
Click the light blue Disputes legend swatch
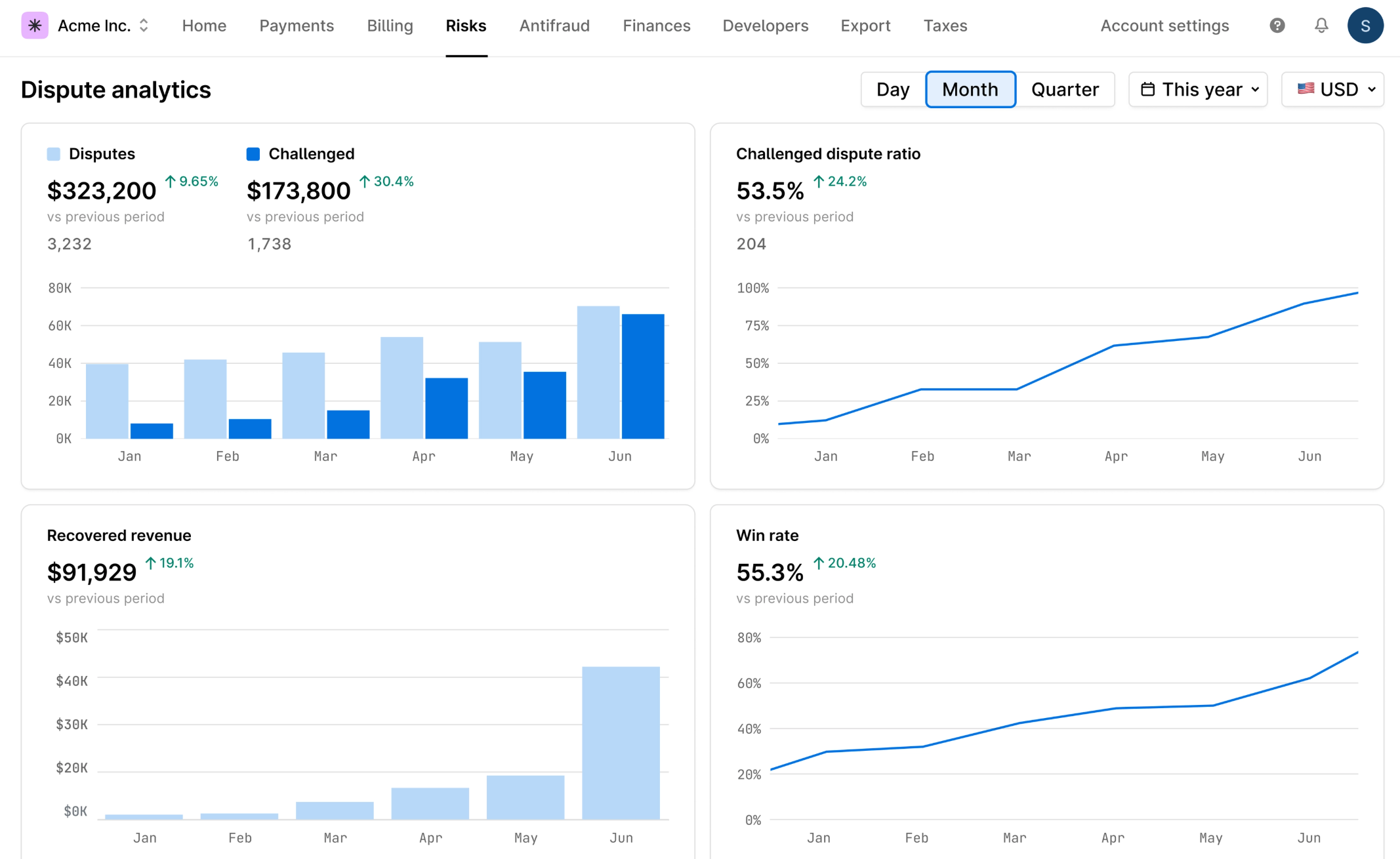click(54, 154)
